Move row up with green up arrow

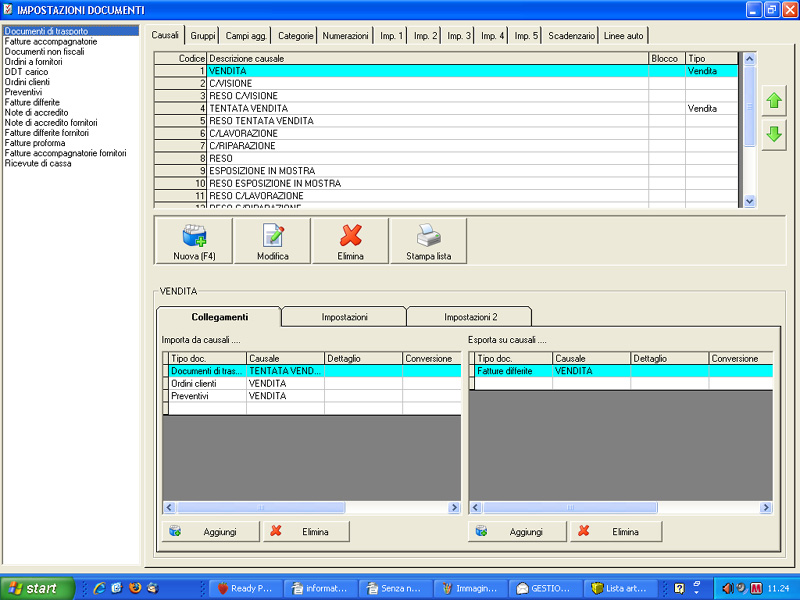[773, 101]
